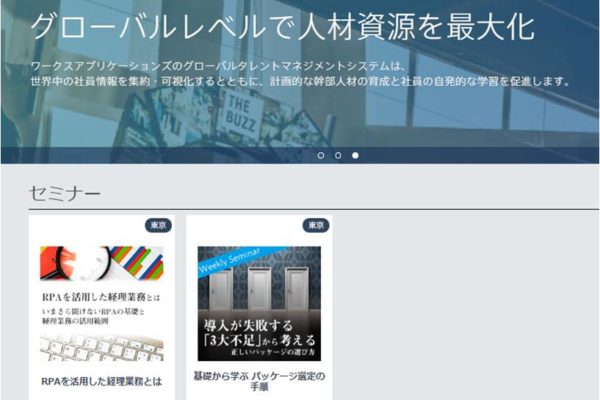The height and width of the screenshot is (400, 600).
Task: Open the 基礎から学ぶ パッケージ選定の手順 link
Action: 259,381
